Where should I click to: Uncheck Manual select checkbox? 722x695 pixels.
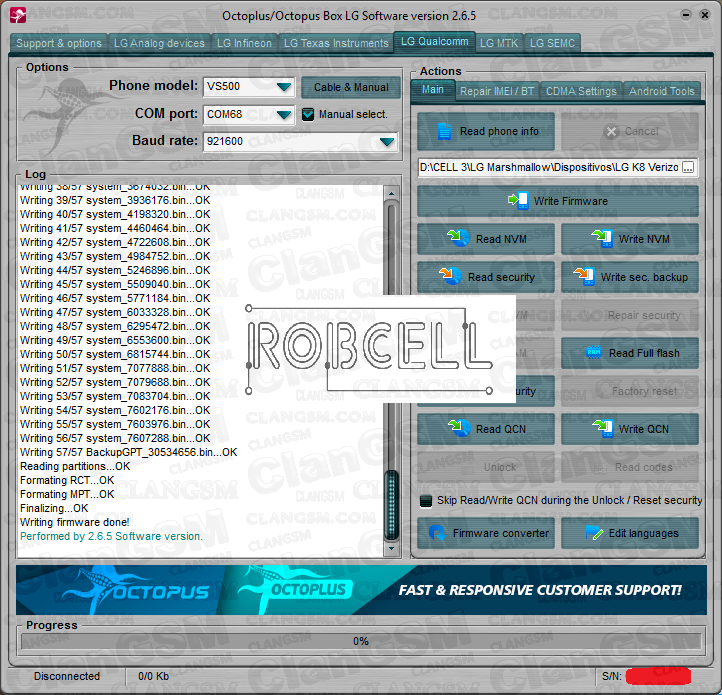[x=308, y=114]
